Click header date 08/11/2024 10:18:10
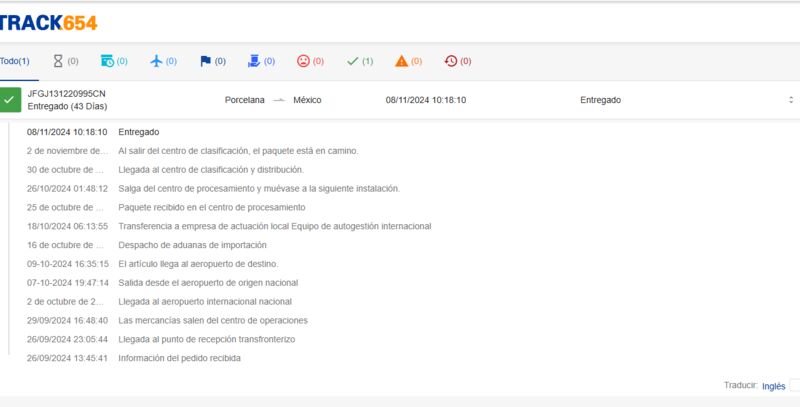800x407 pixels. click(426, 100)
